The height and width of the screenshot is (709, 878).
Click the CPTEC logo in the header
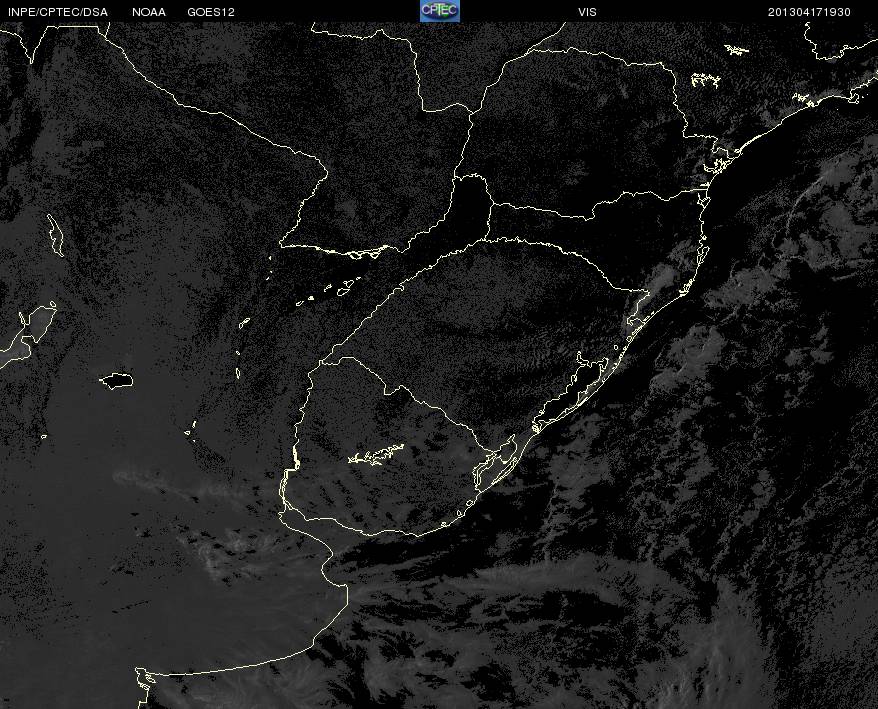click(440, 11)
